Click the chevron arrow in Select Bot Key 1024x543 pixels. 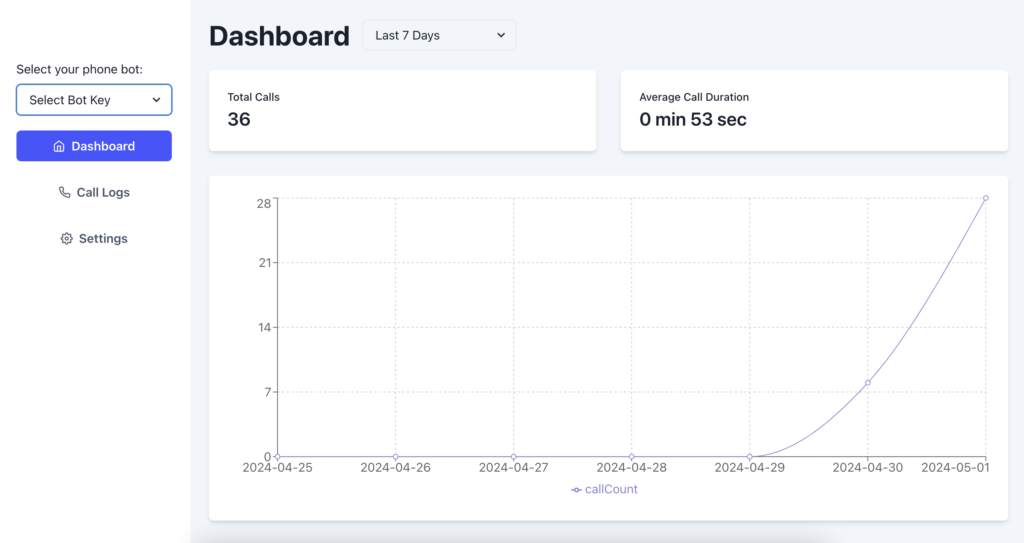pos(156,100)
